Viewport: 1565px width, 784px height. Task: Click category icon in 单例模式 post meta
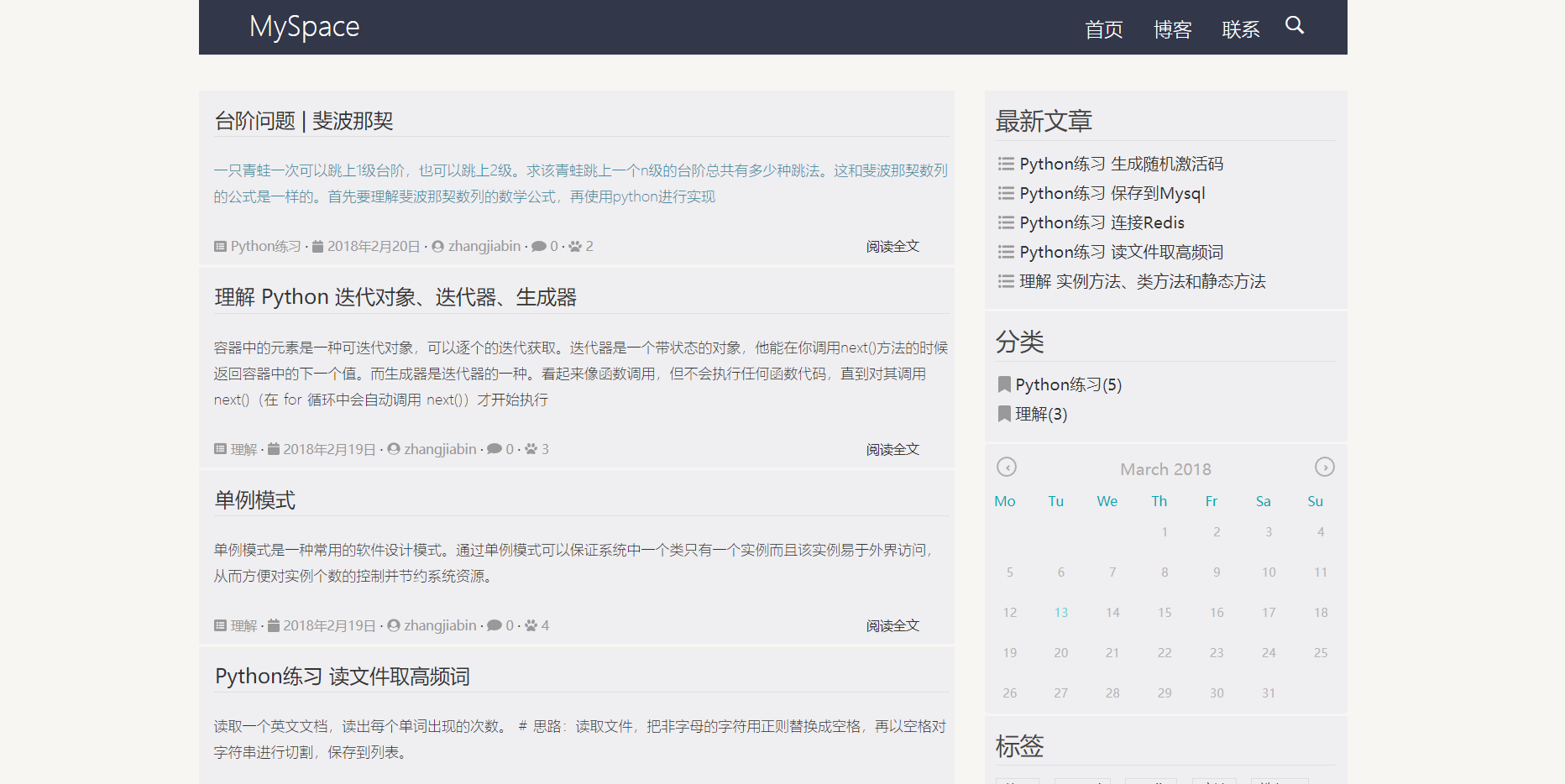(221, 626)
